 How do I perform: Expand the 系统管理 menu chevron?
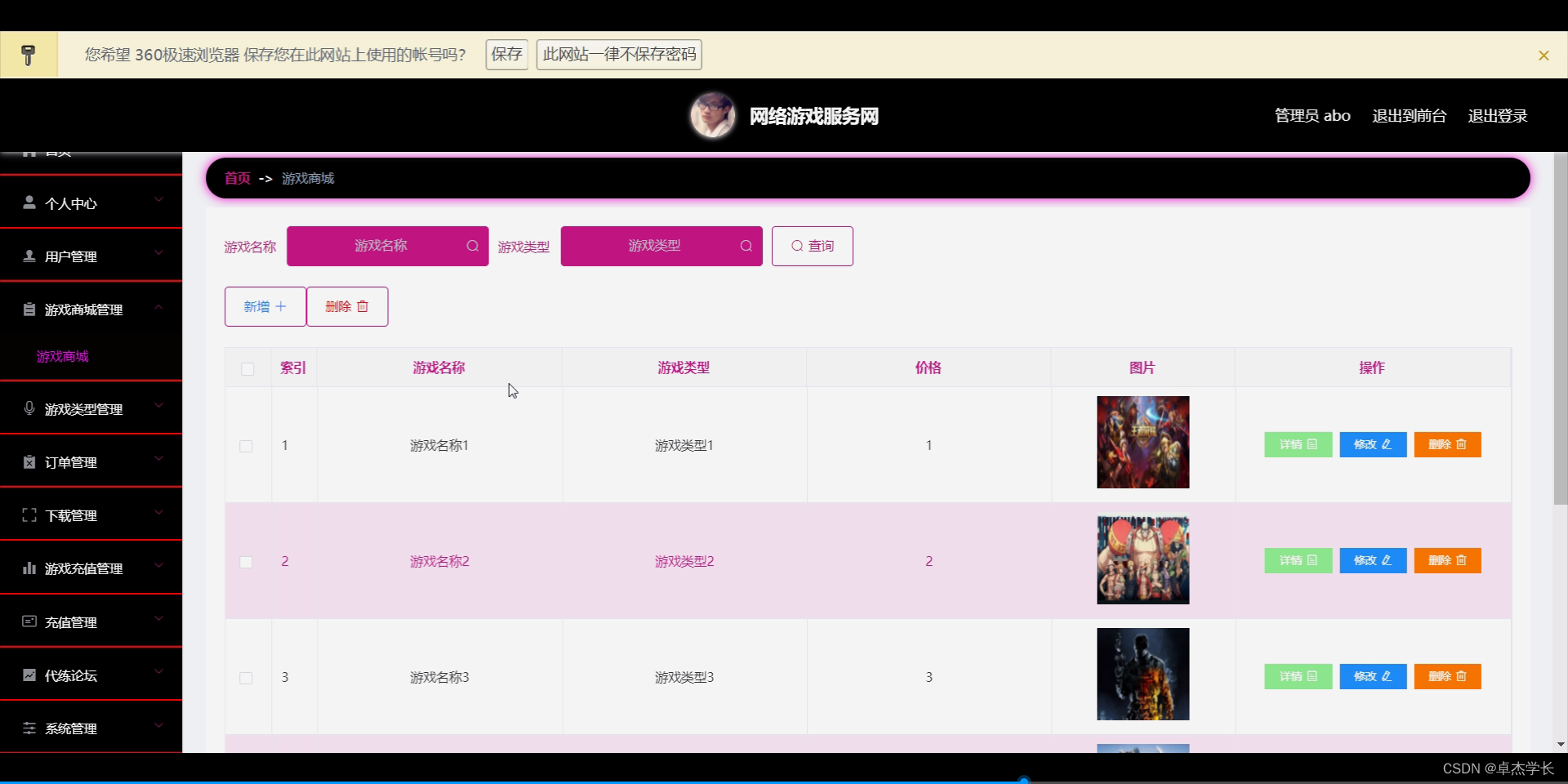159,725
